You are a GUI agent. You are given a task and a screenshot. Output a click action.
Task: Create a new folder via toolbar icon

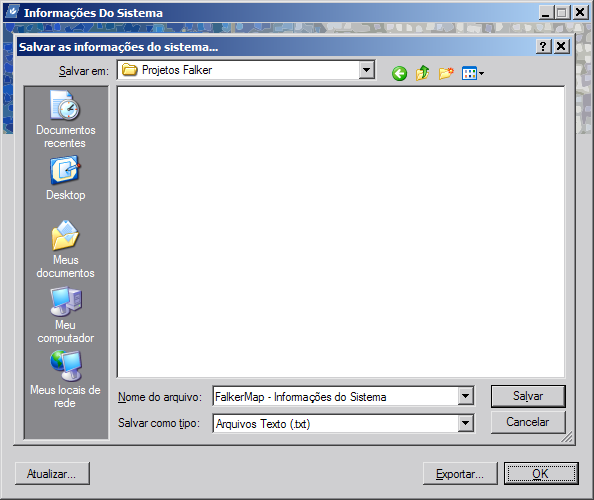[x=446, y=73]
